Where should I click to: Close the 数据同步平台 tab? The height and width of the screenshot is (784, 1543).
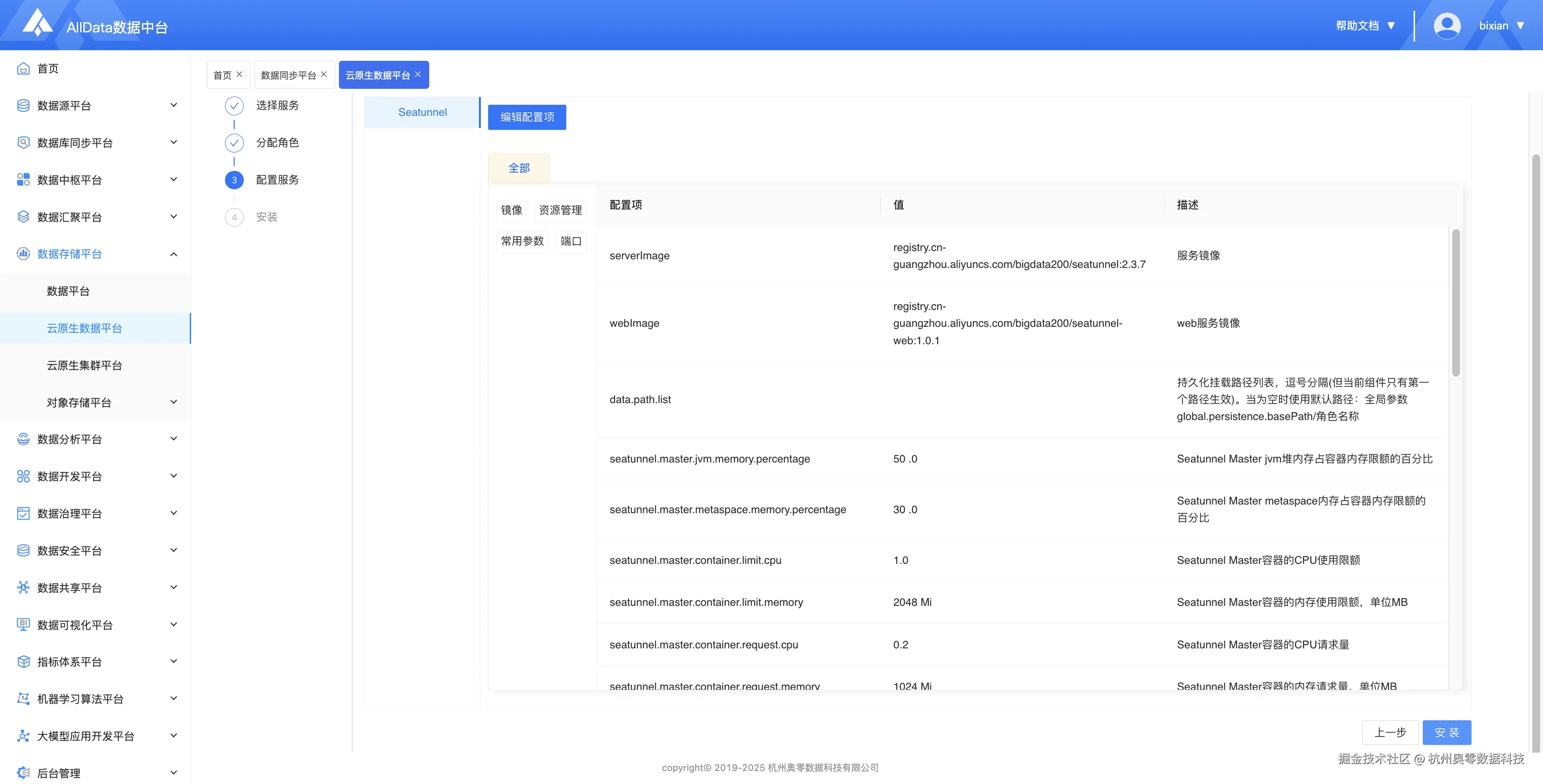point(324,74)
